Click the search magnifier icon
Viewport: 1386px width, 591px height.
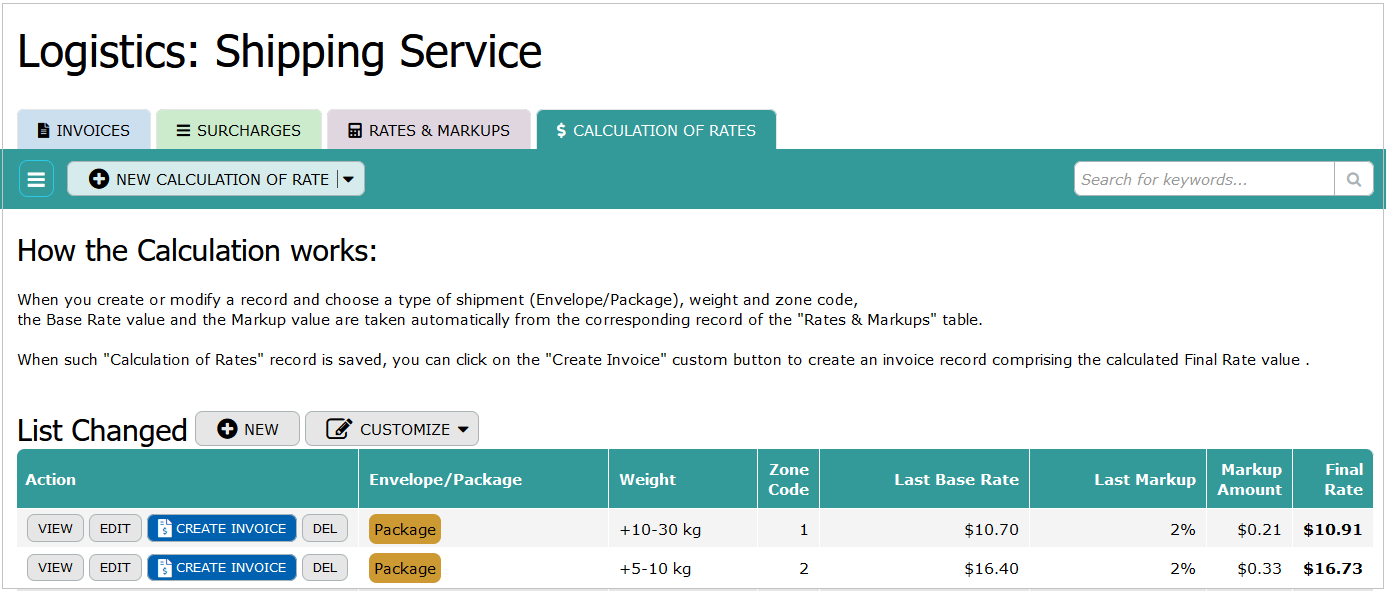click(x=1353, y=180)
